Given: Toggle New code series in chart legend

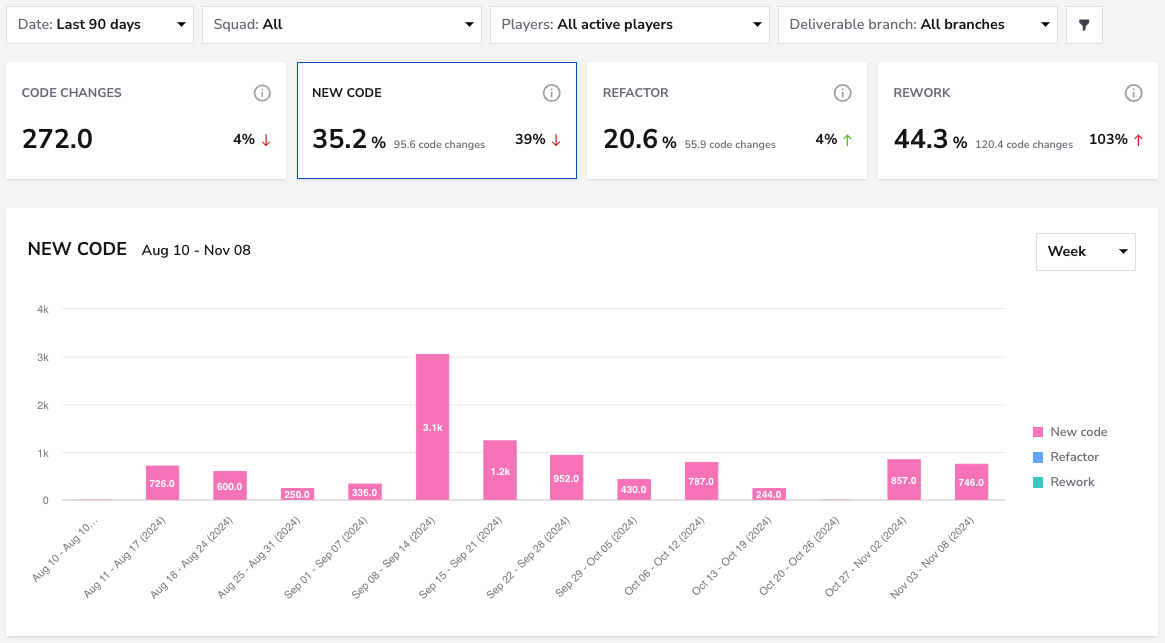Looking at the screenshot, I should [x=1070, y=432].
